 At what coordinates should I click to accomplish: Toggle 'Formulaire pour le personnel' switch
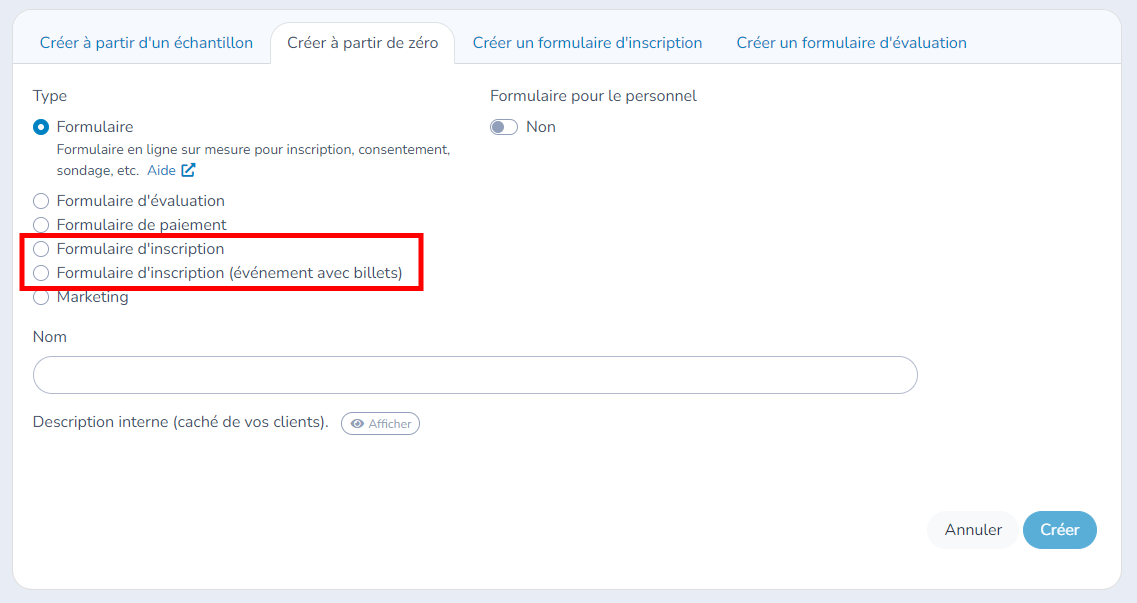click(504, 127)
